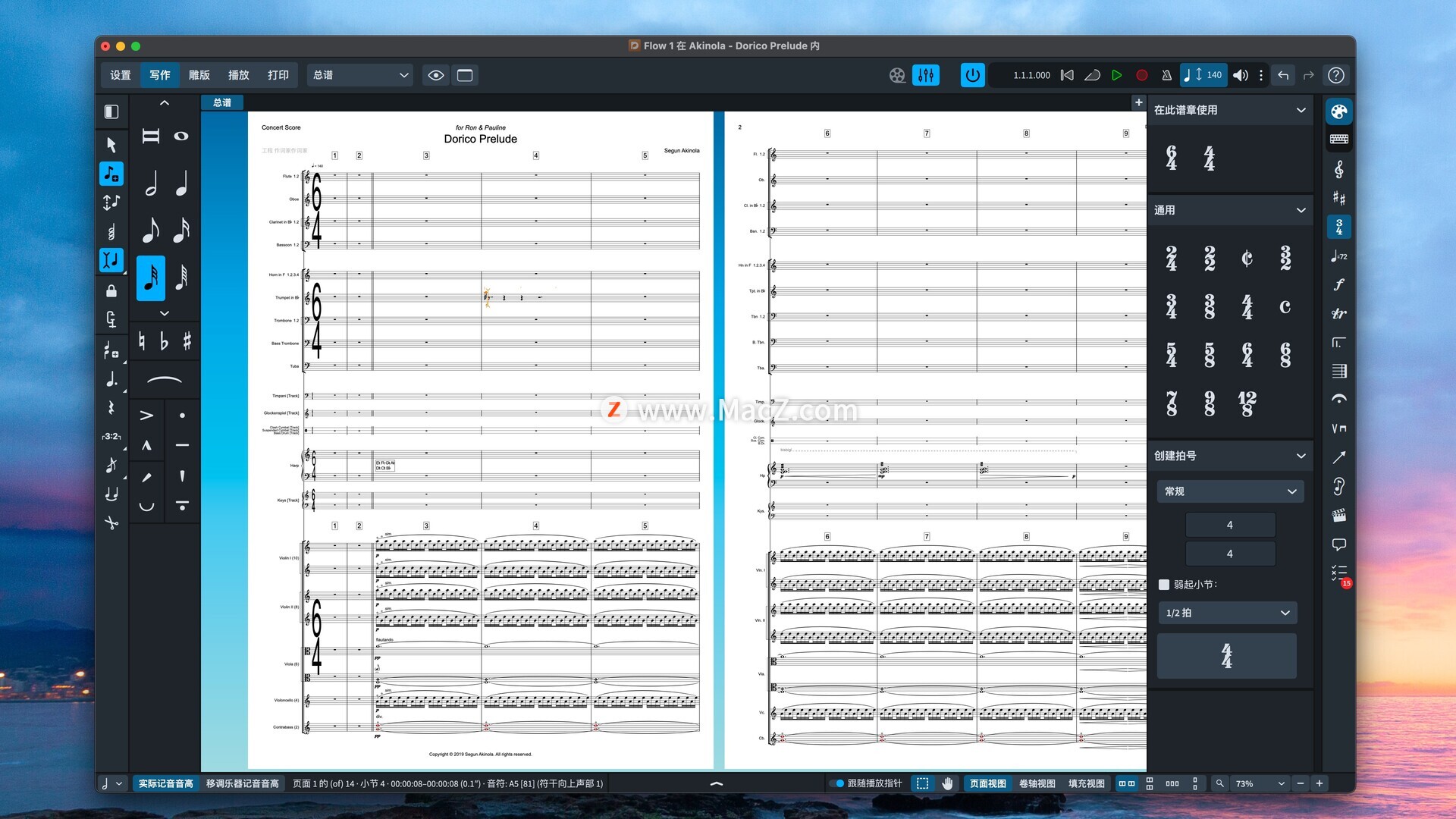Select 卷轴视图 galley view

[1037, 783]
